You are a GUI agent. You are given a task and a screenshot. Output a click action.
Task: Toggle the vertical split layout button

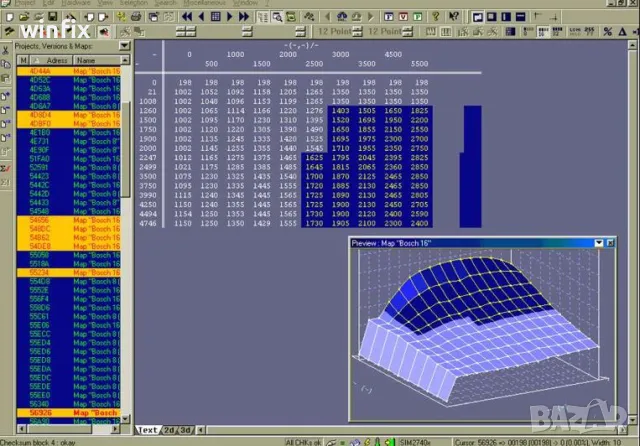pyautogui.click(x=506, y=17)
